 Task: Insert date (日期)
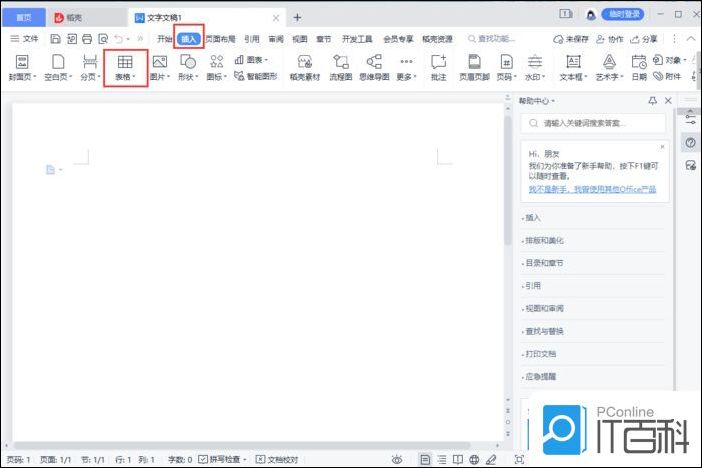coord(639,68)
